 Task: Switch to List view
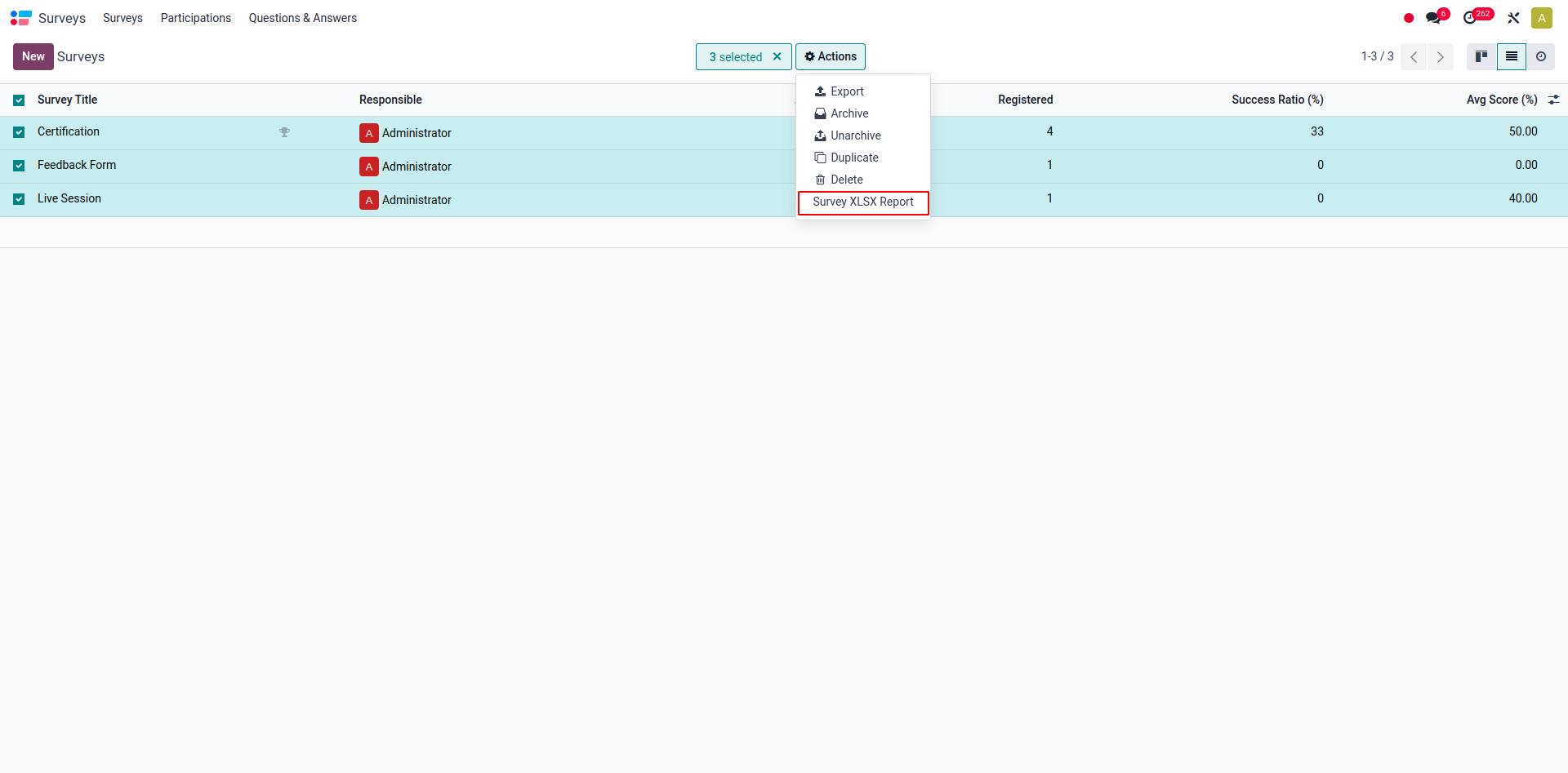click(x=1512, y=56)
